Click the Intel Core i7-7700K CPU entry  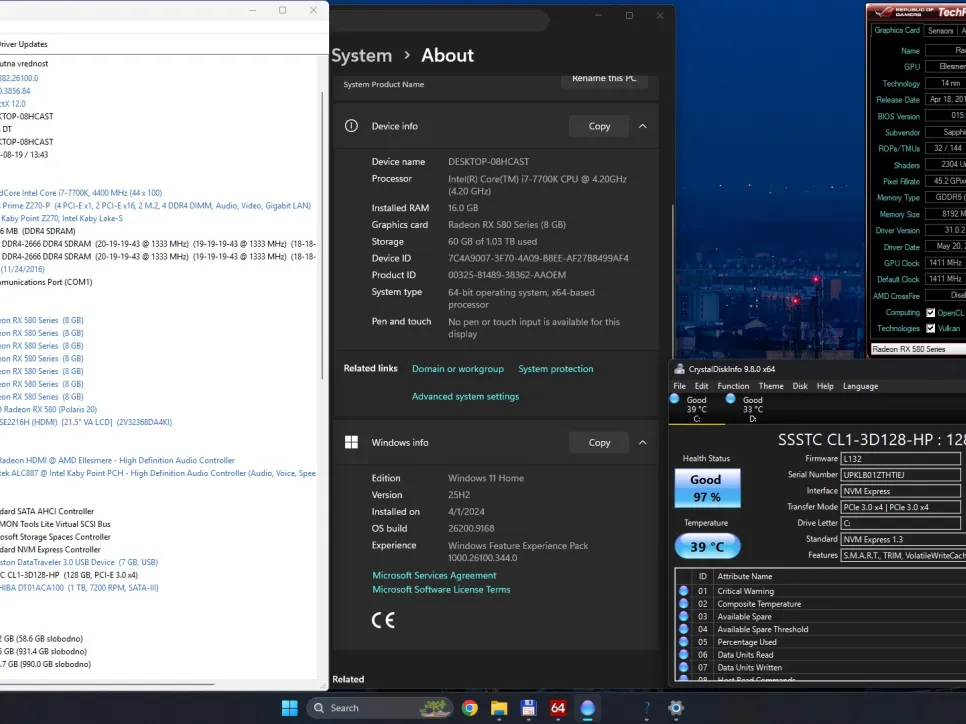point(81,193)
